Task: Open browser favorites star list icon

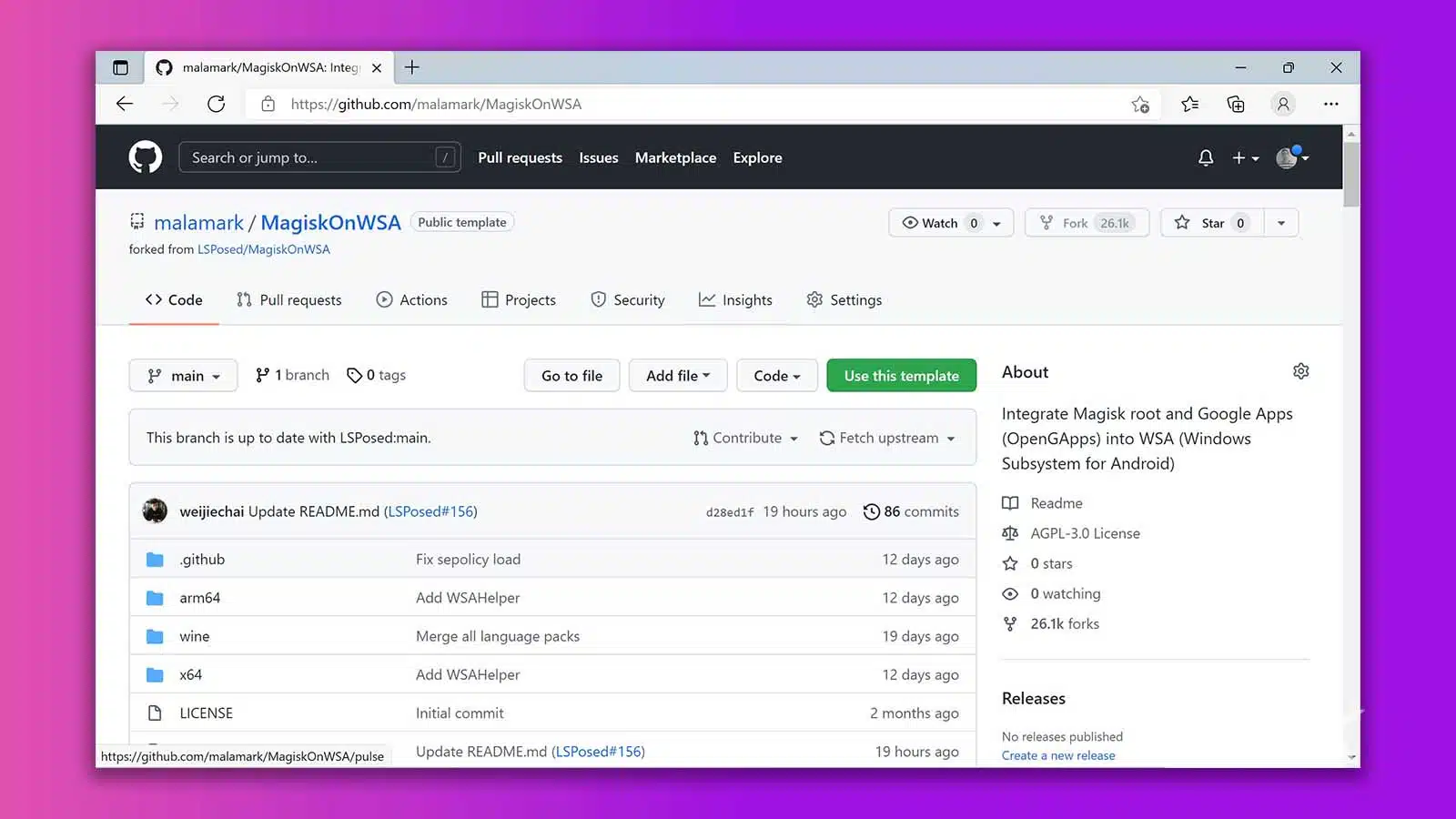Action: 1189,104
